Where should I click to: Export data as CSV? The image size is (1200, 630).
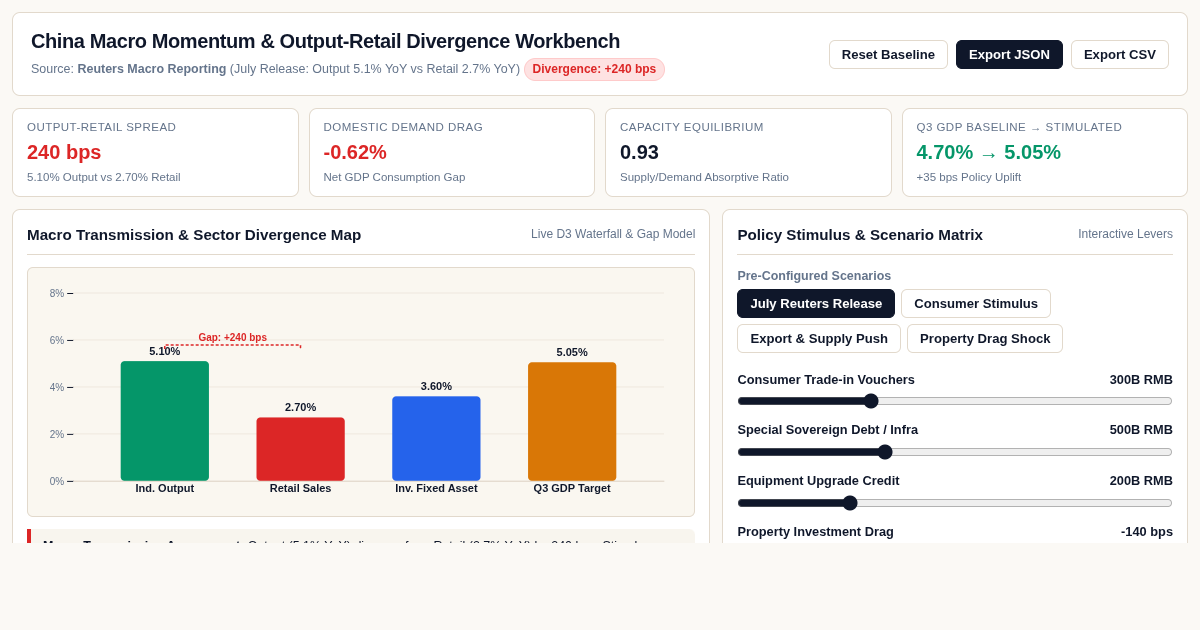[x=1120, y=54]
